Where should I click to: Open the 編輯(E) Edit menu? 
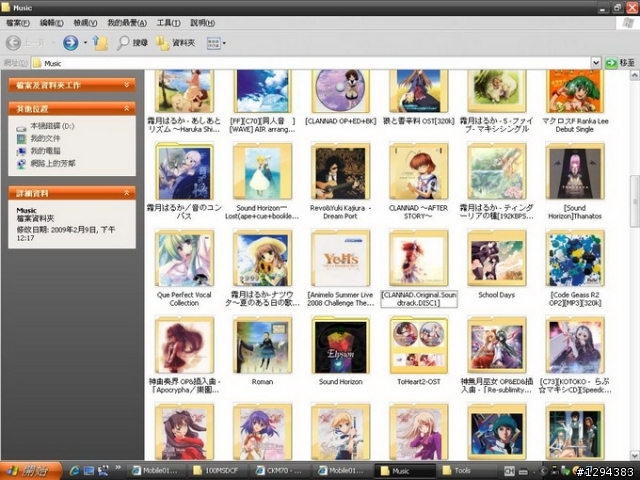pyautogui.click(x=51, y=23)
